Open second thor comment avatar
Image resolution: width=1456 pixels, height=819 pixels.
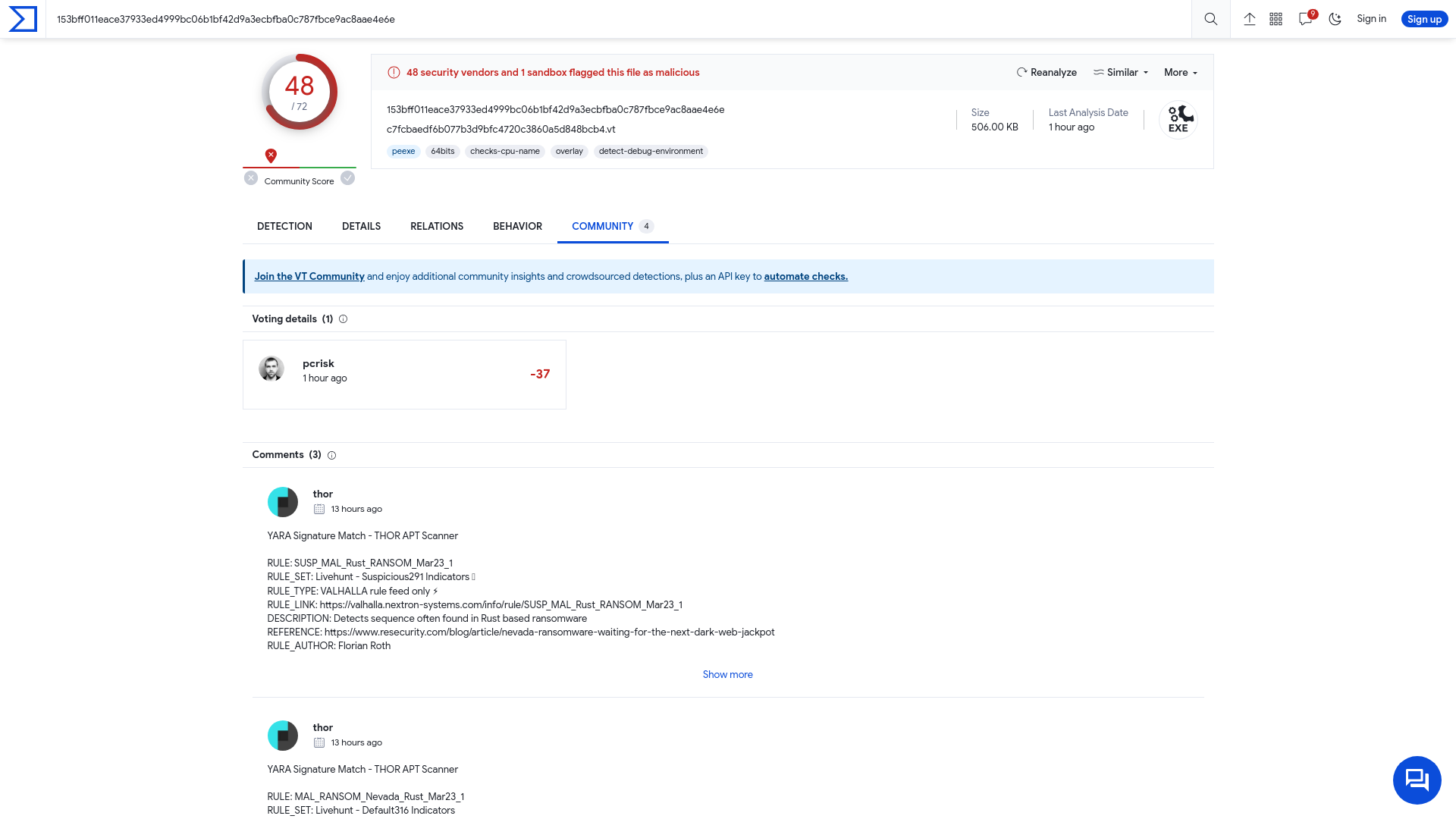[283, 736]
